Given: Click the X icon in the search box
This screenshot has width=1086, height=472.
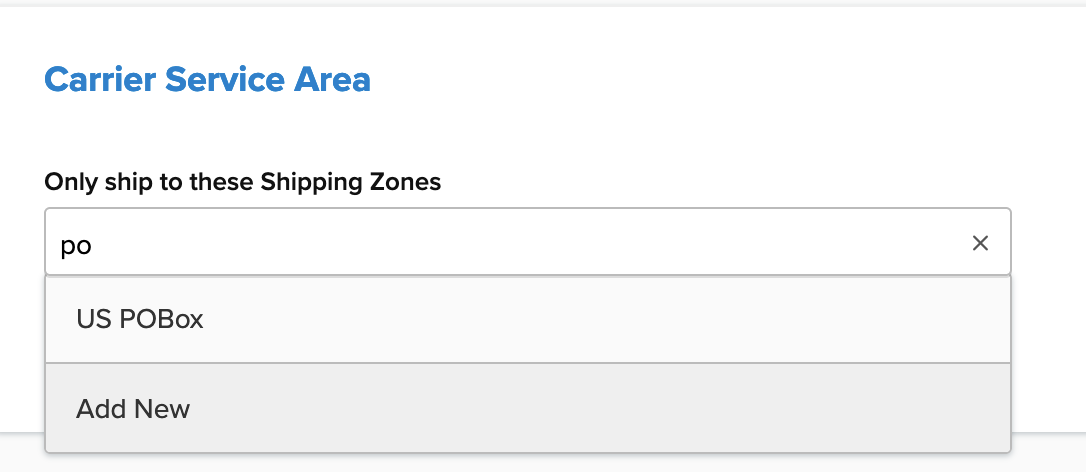Looking at the screenshot, I should click(980, 243).
